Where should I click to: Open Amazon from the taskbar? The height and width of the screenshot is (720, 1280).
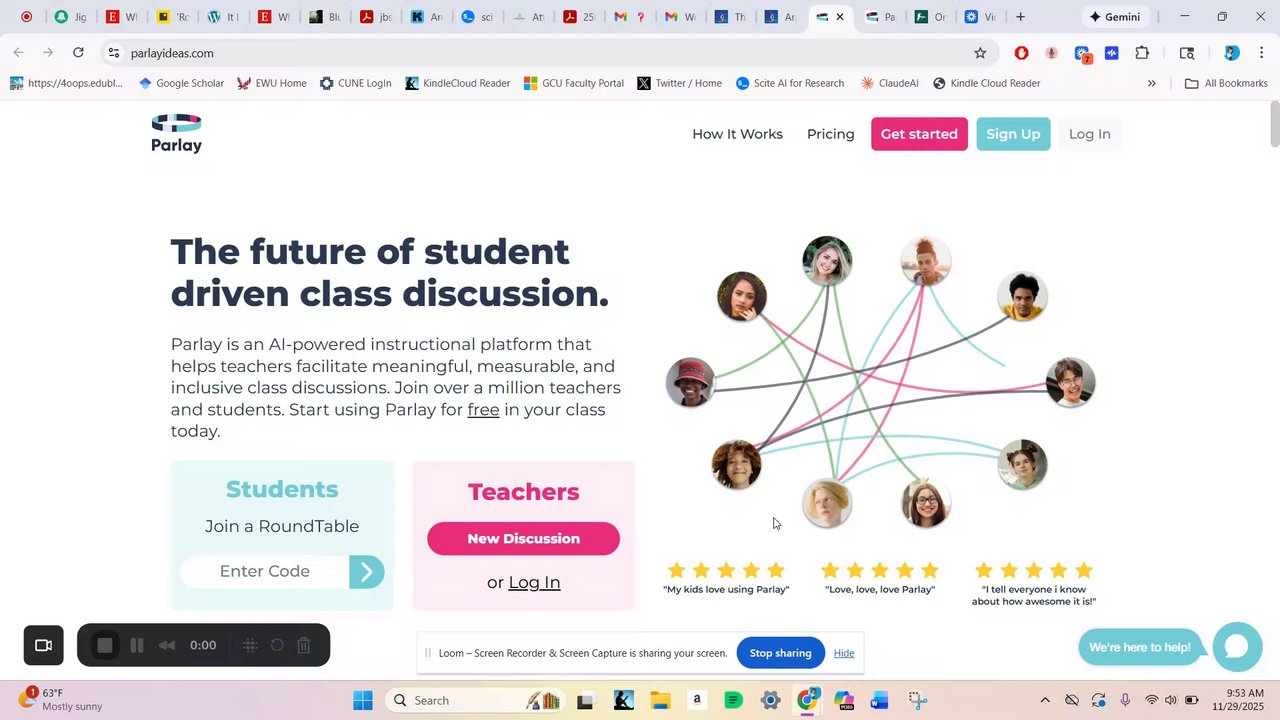click(x=697, y=700)
